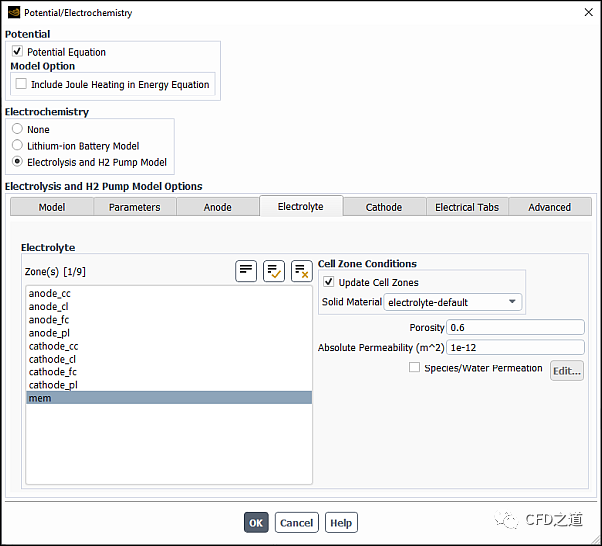Image resolution: width=602 pixels, height=546 pixels.
Task: Open the Advanced tab
Action: click(x=549, y=207)
